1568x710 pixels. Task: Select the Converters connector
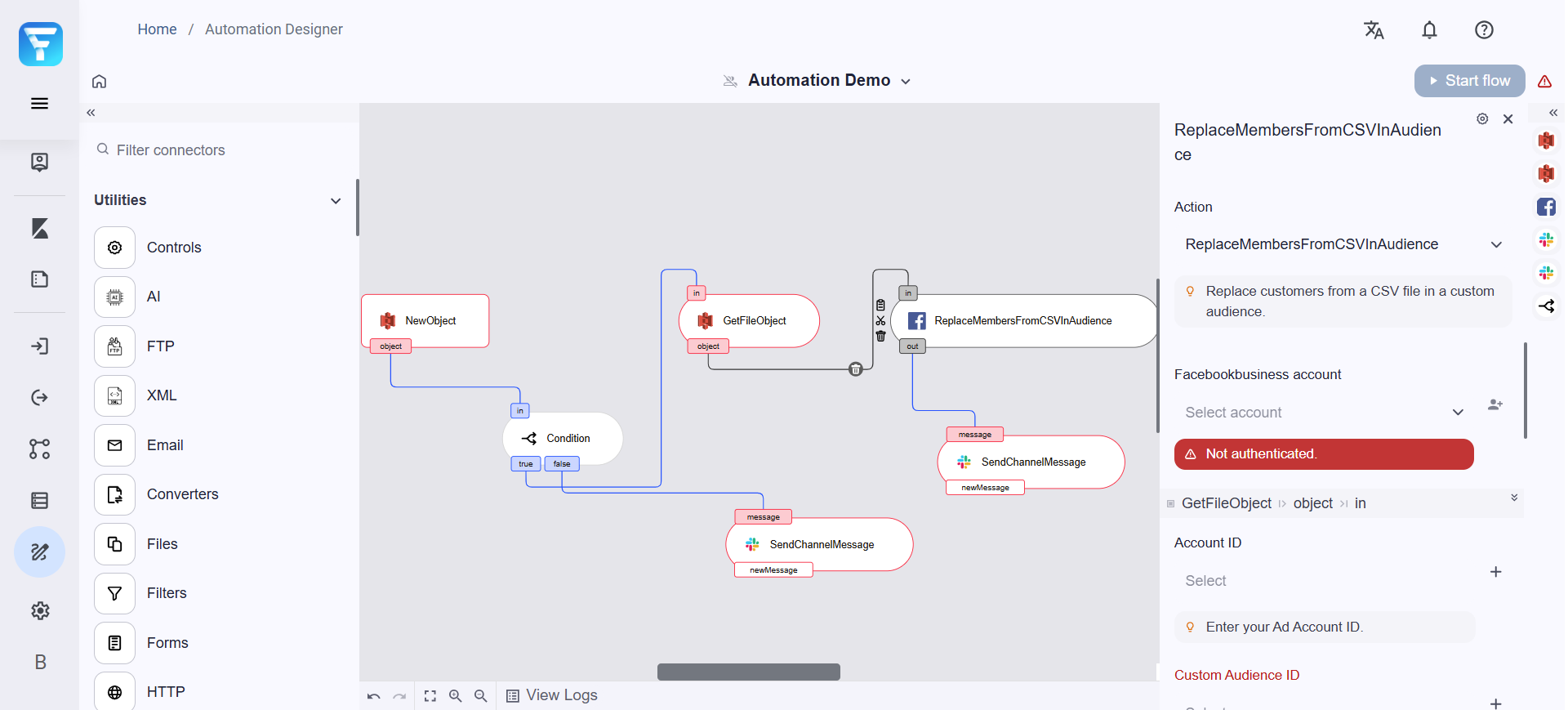[182, 494]
